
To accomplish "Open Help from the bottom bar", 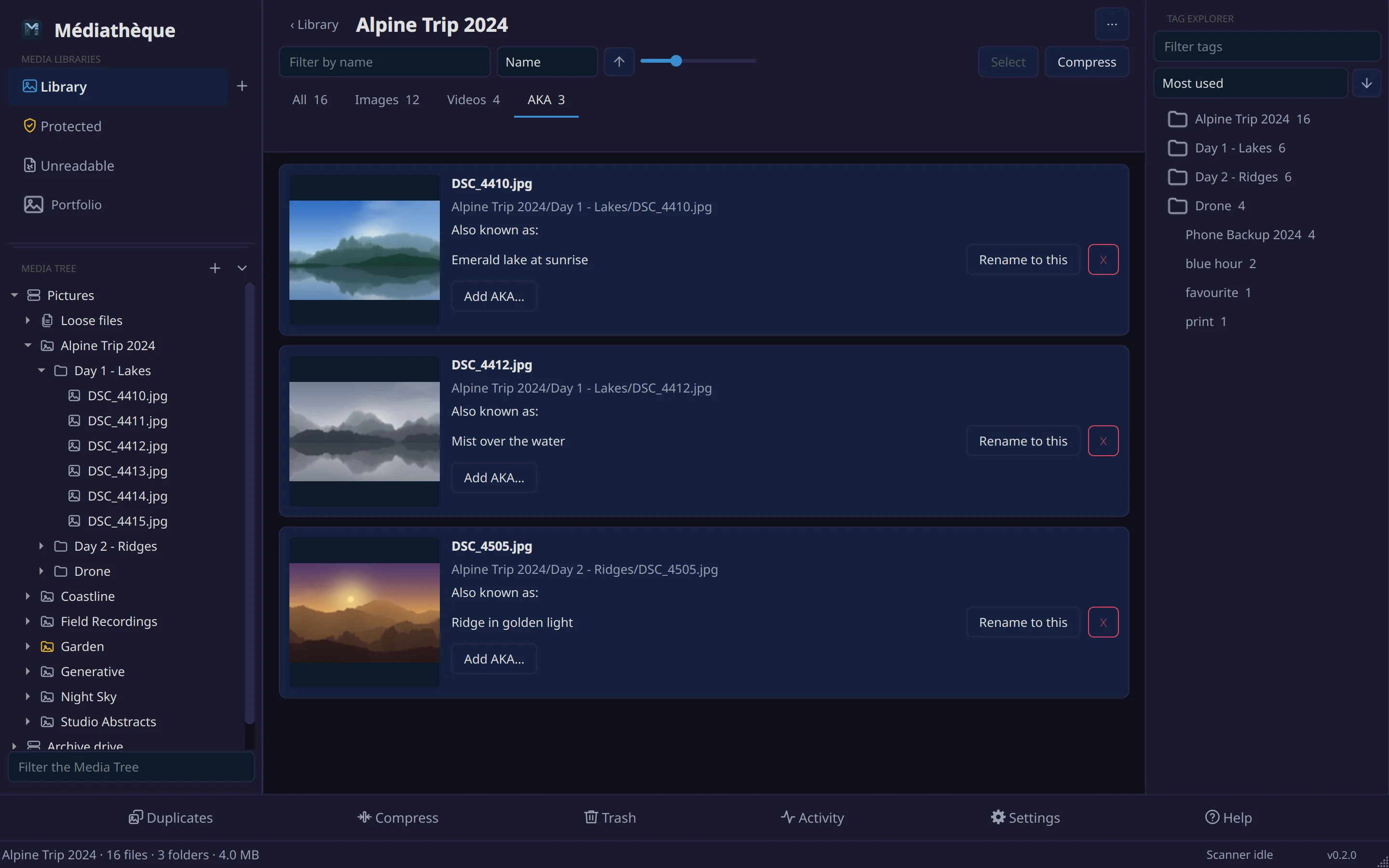I will click(x=1228, y=817).
